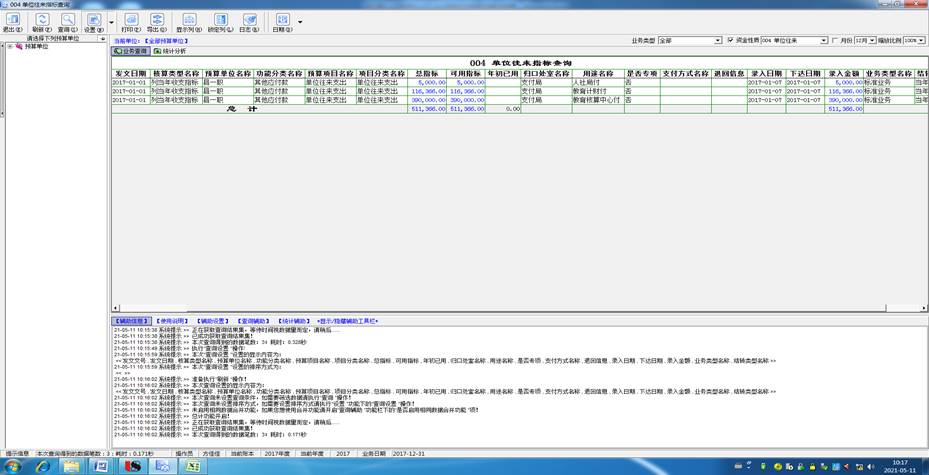Enable the 月份 month checkbox

835,40
